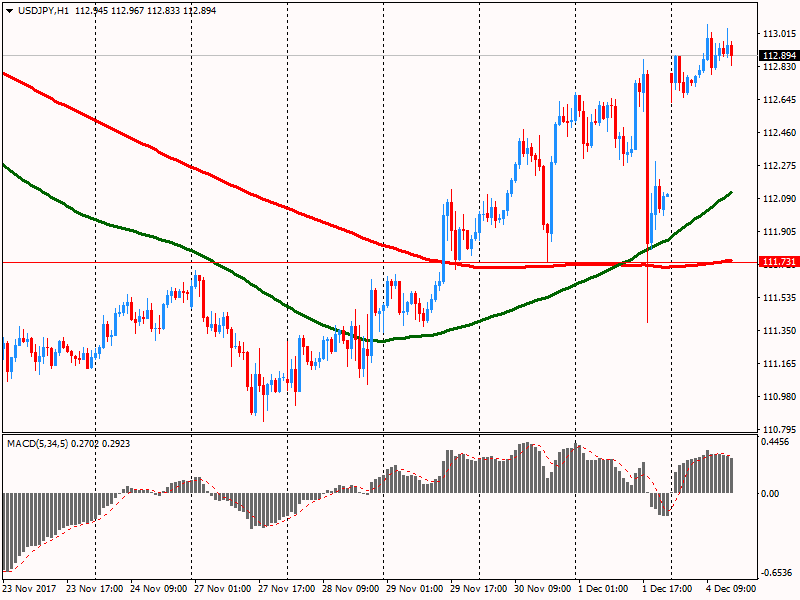
Task: Select the 111.535 price scale value
Action: pos(779,297)
